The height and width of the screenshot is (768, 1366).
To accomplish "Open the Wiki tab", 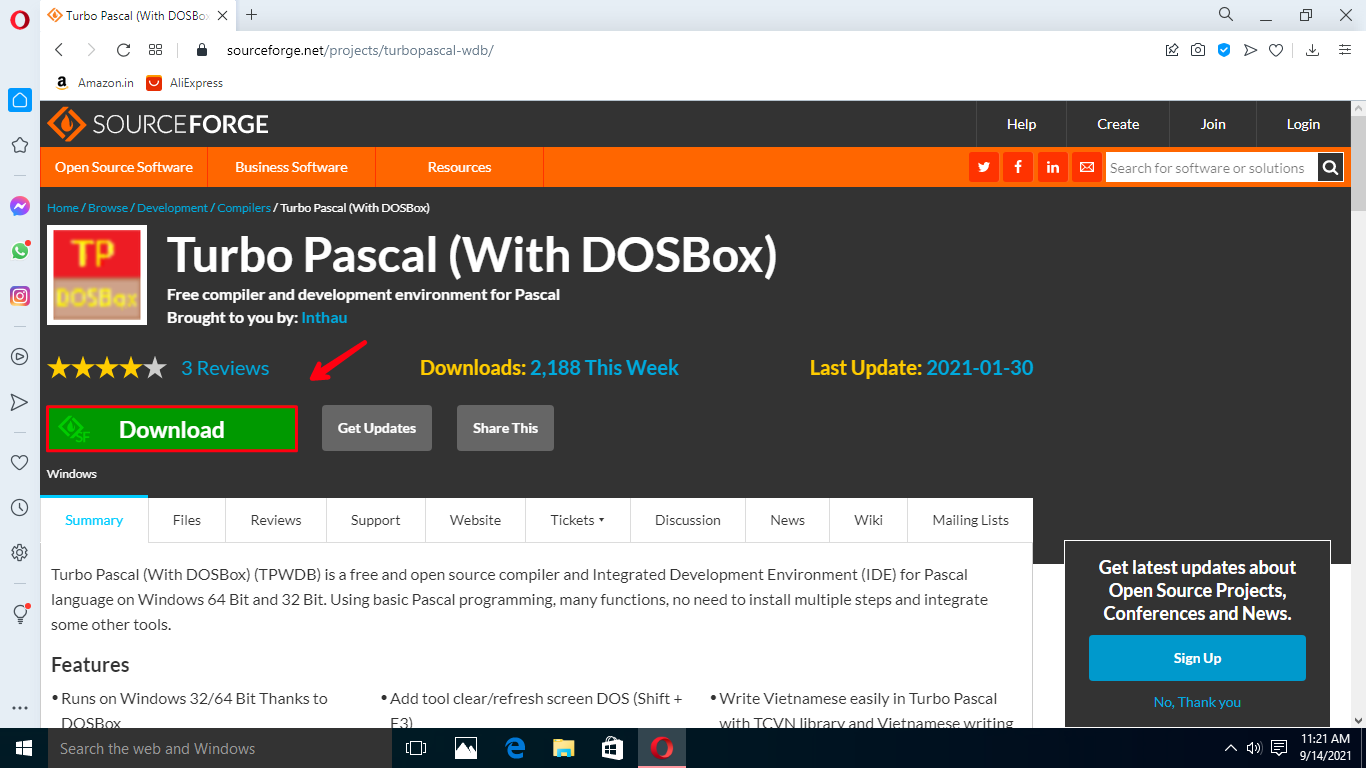I will pyautogui.click(x=868, y=520).
